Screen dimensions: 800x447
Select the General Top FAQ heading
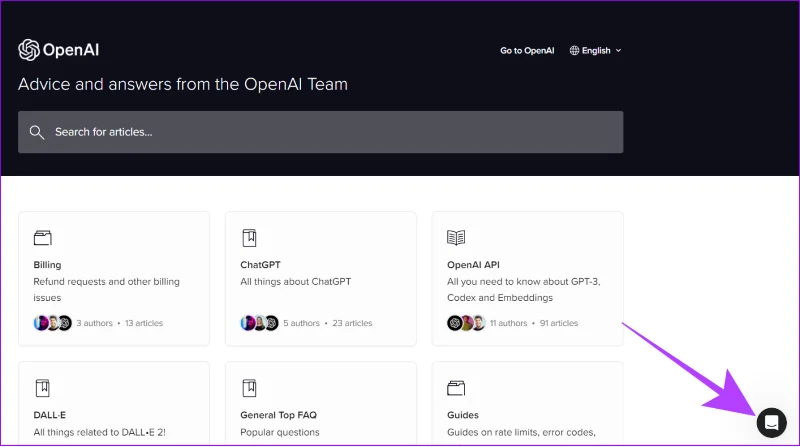[x=279, y=415]
